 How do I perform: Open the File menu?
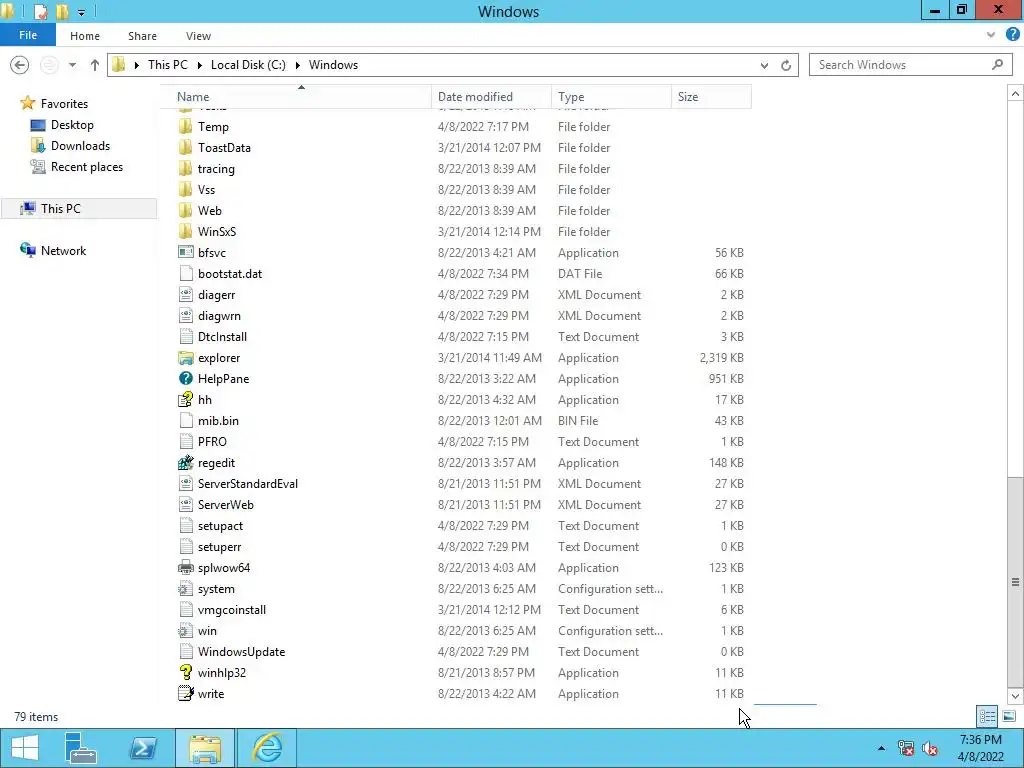[x=28, y=35]
